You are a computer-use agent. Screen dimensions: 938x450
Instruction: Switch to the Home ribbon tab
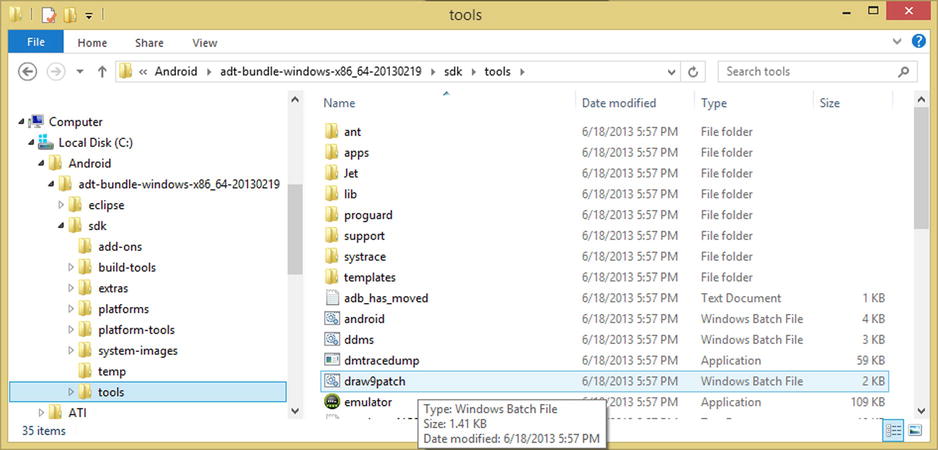click(92, 42)
